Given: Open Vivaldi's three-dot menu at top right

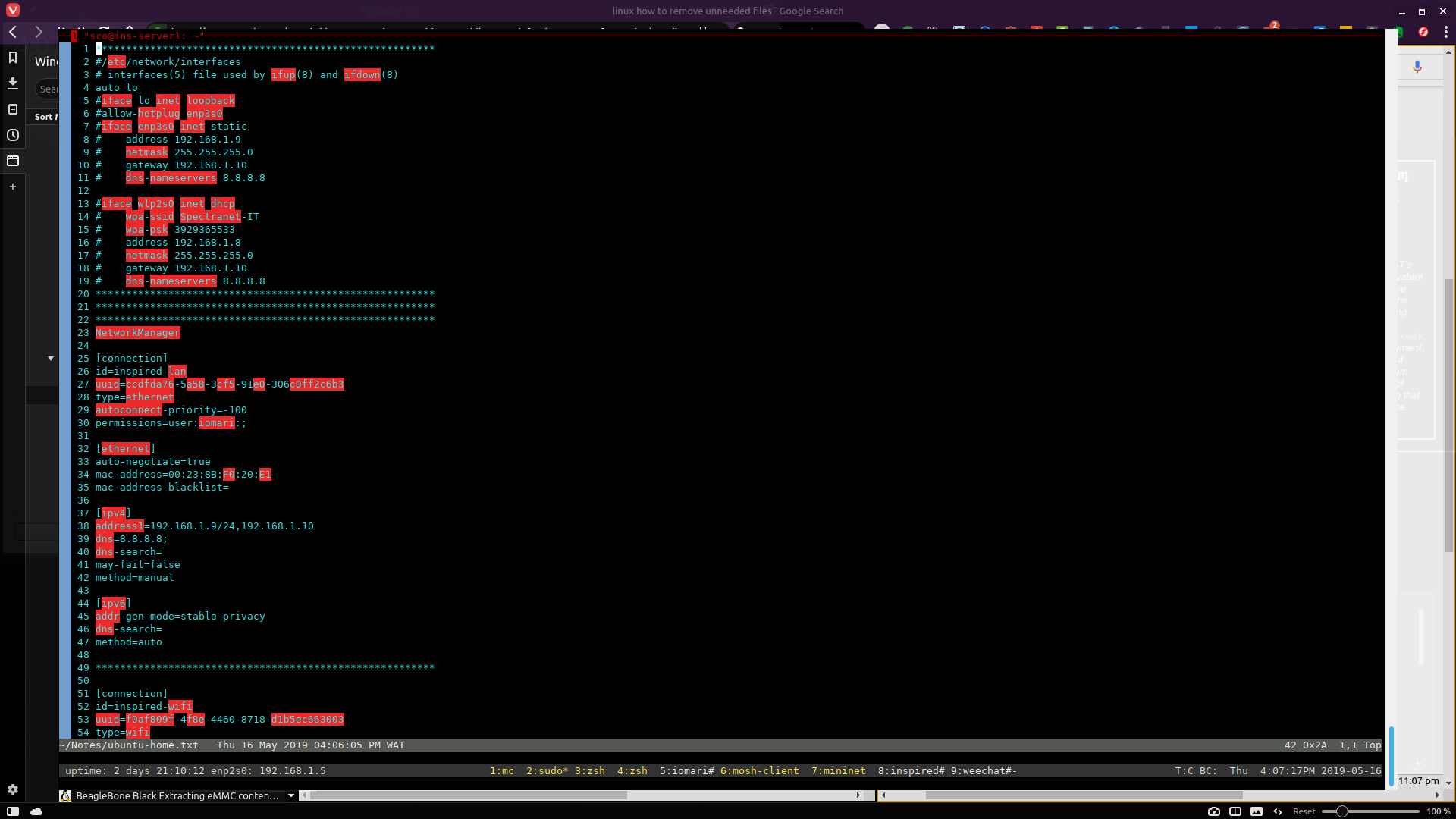Looking at the screenshot, I should [1446, 32].
